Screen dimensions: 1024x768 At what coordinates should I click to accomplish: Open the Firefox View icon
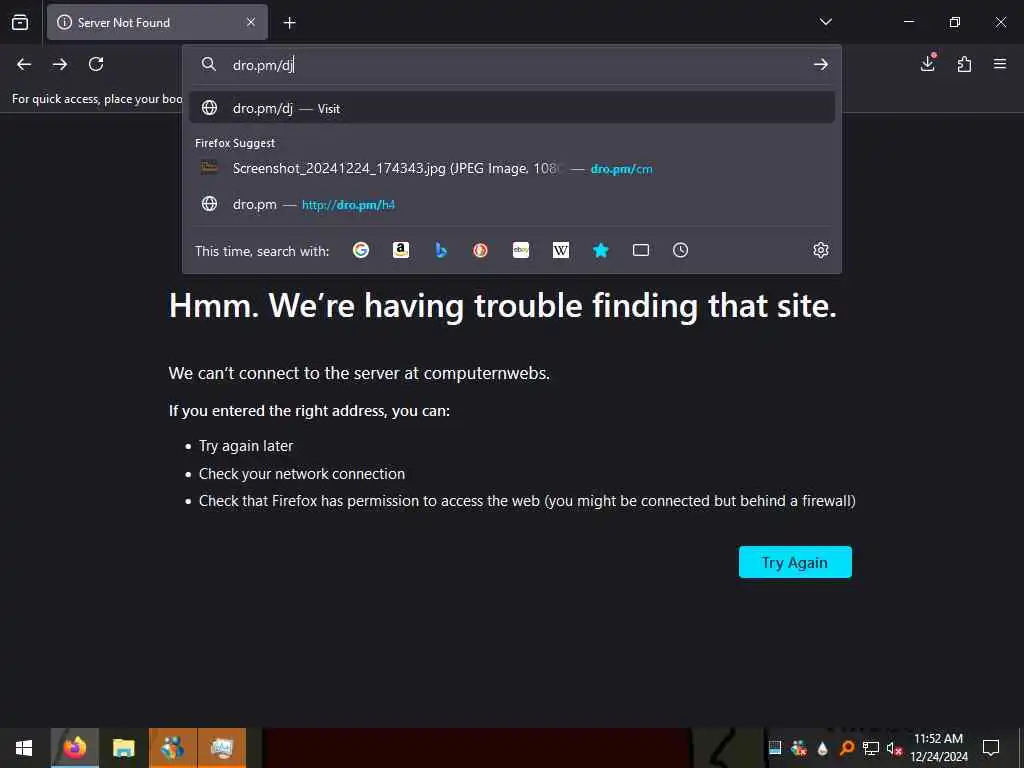[20, 22]
